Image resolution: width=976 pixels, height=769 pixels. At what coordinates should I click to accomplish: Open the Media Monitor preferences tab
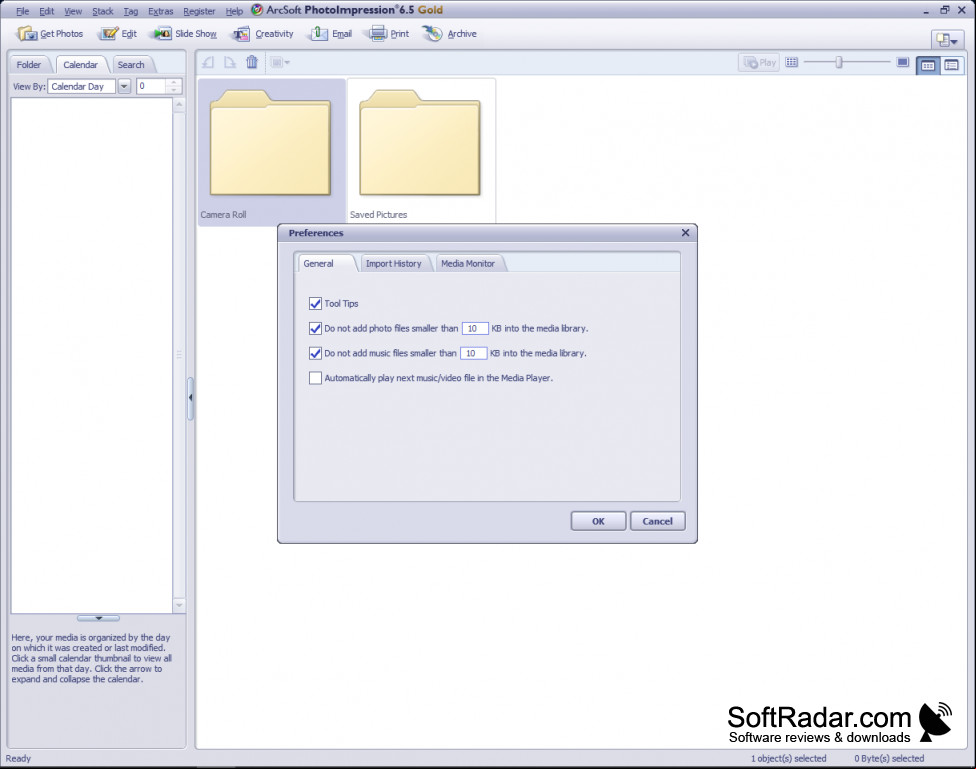(468, 263)
